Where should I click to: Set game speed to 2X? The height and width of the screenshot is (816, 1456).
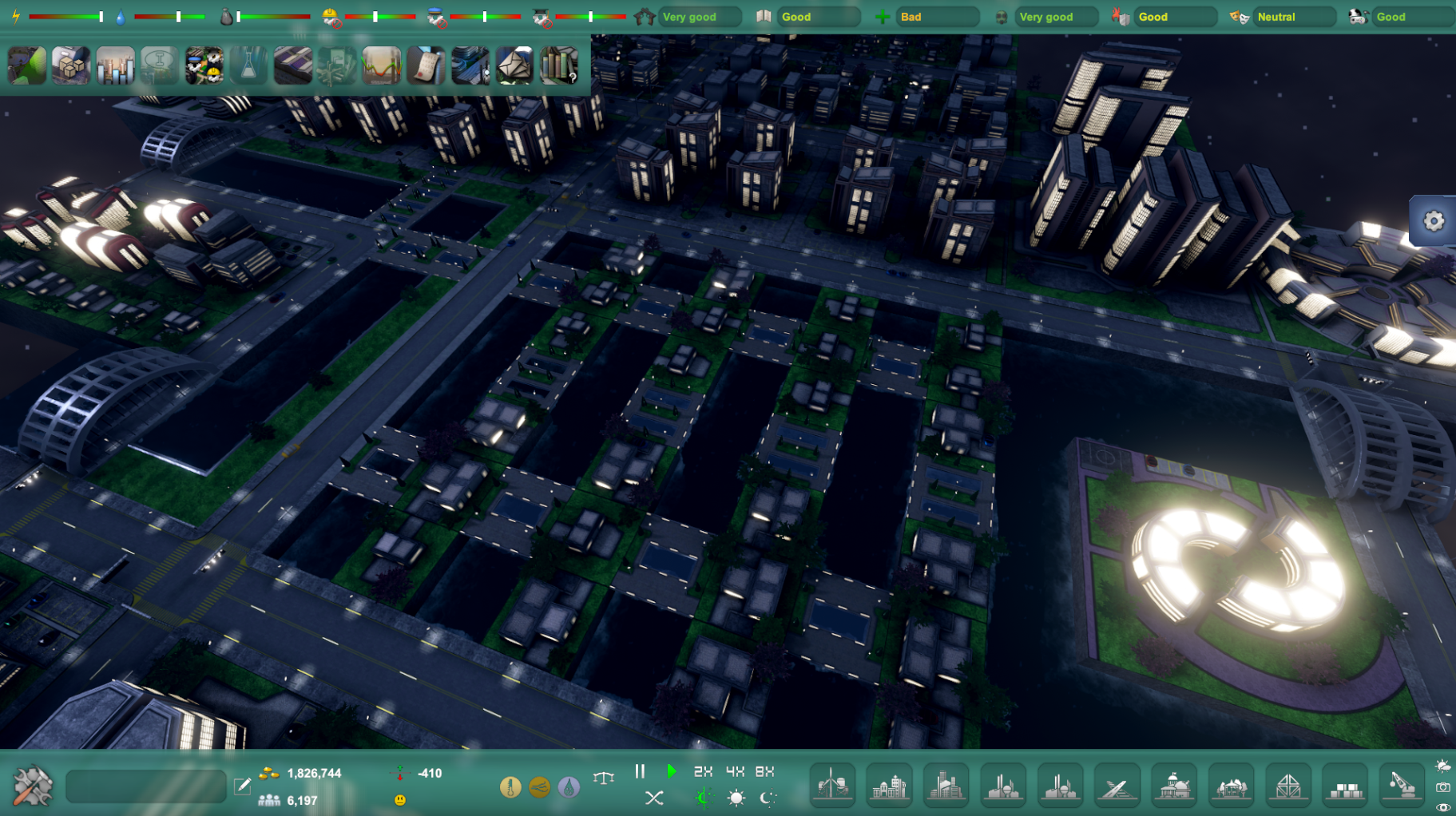click(703, 771)
